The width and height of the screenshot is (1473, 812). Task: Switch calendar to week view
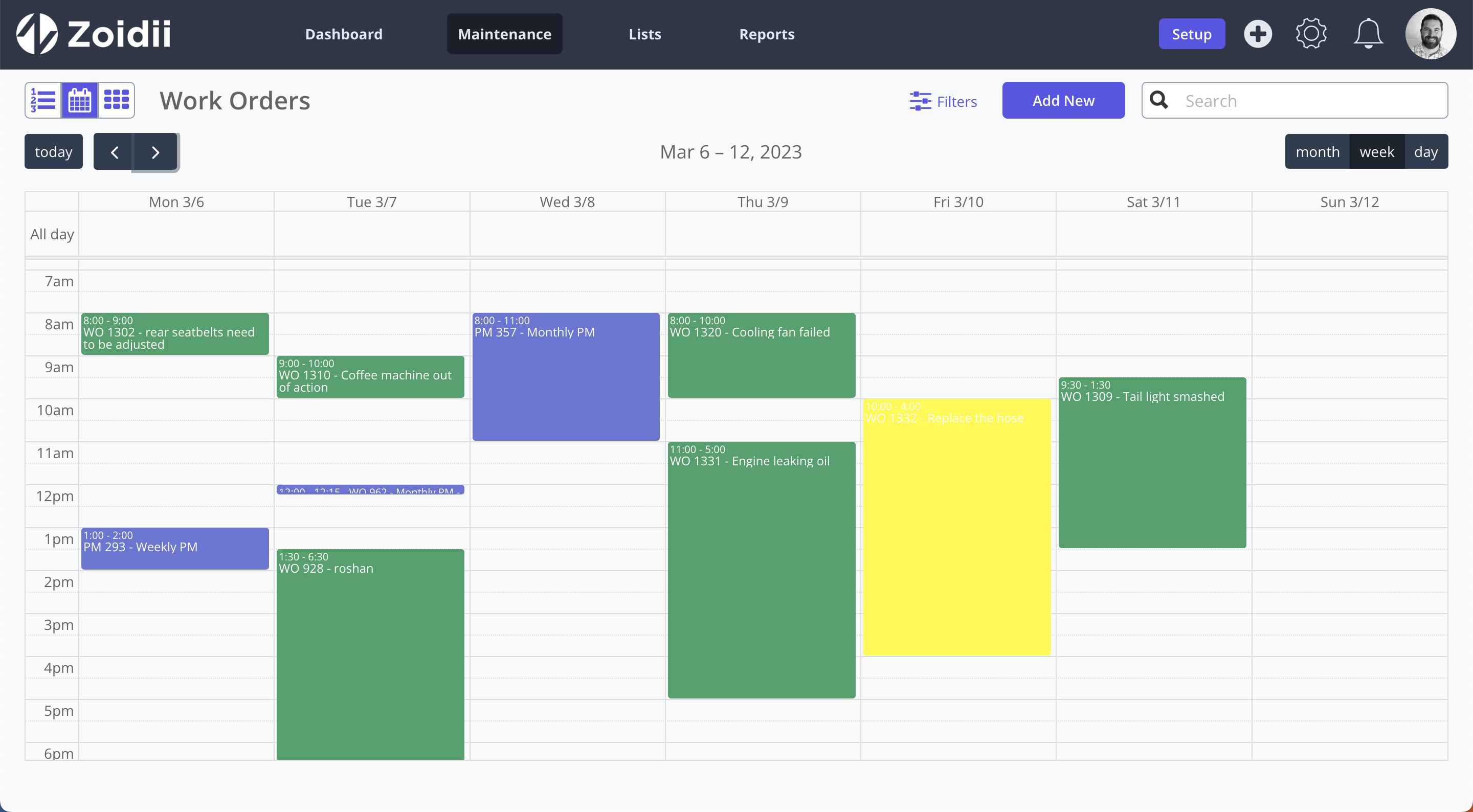(1376, 152)
